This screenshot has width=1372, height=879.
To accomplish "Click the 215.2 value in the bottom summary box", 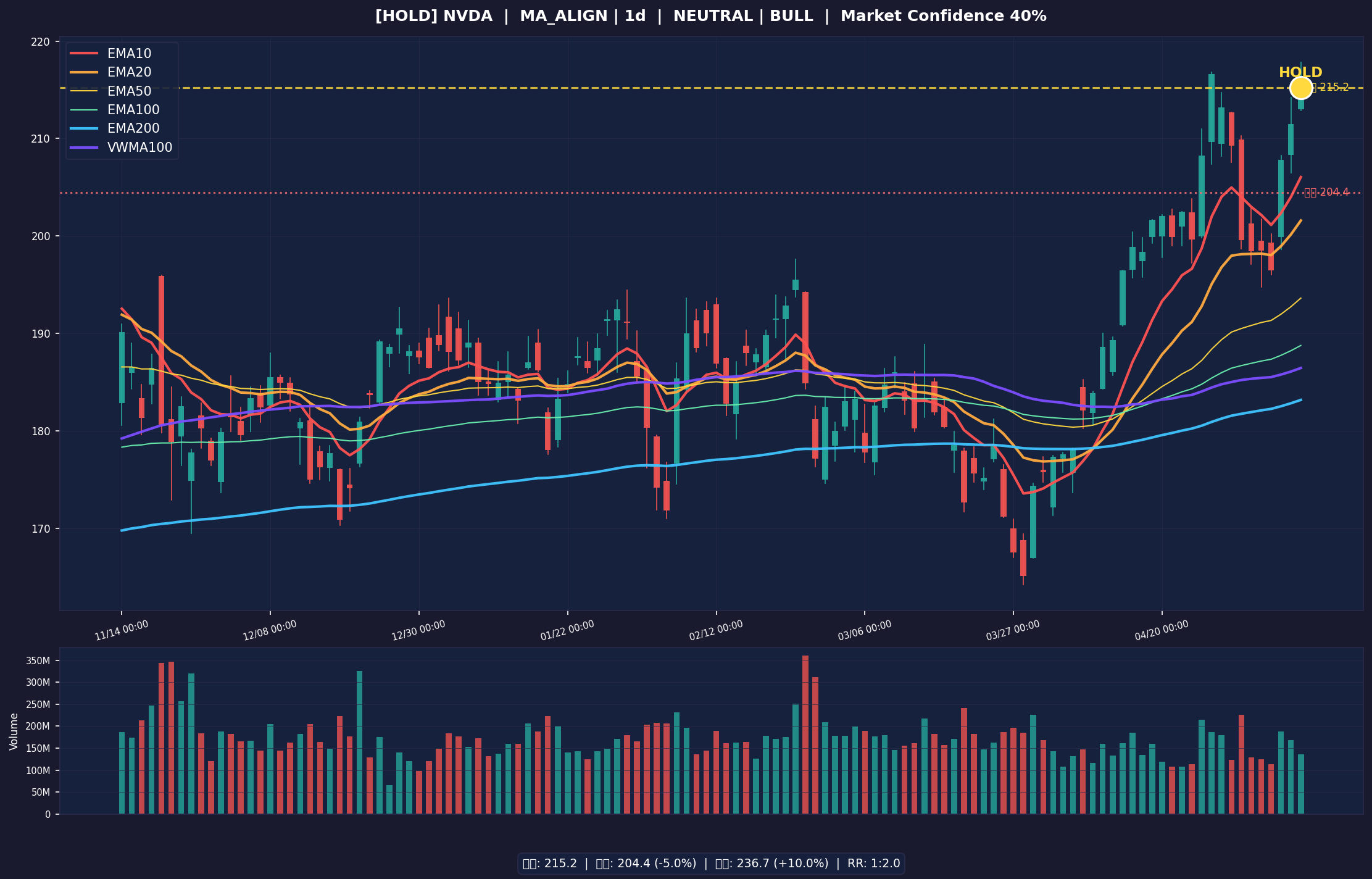I will tap(560, 864).
